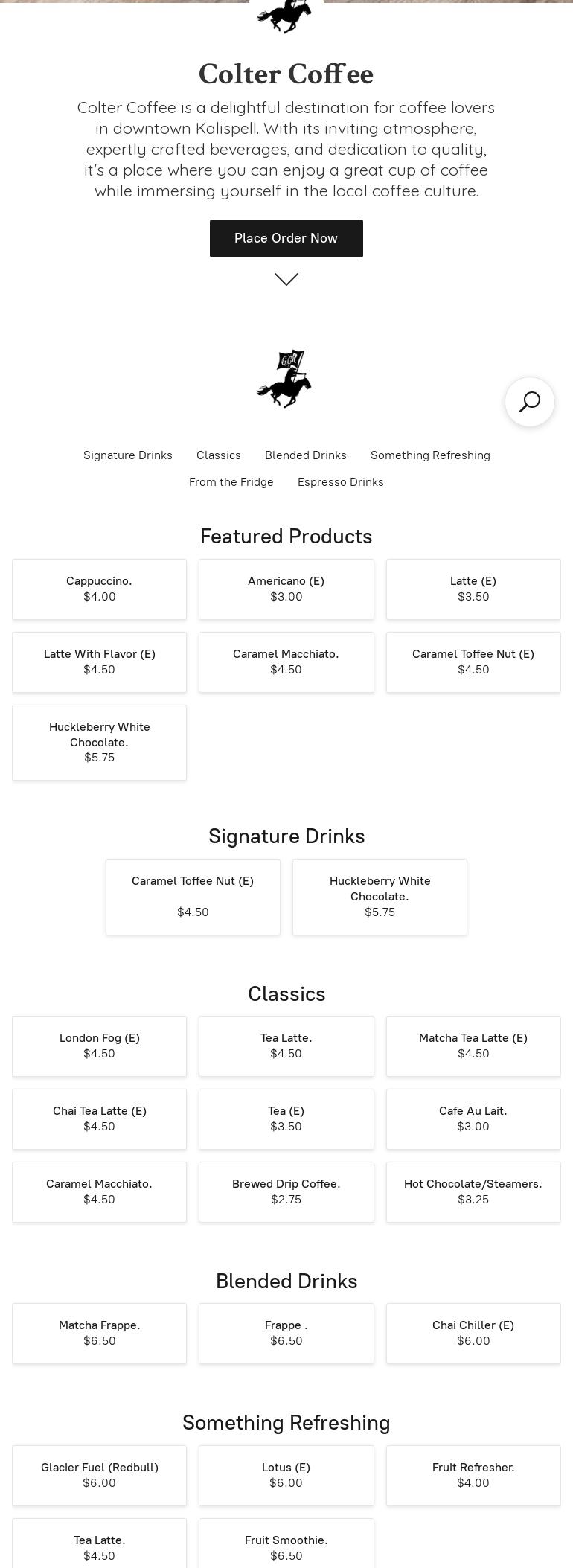
Task: Click the horse rider logo above the menu
Action: [284, 379]
